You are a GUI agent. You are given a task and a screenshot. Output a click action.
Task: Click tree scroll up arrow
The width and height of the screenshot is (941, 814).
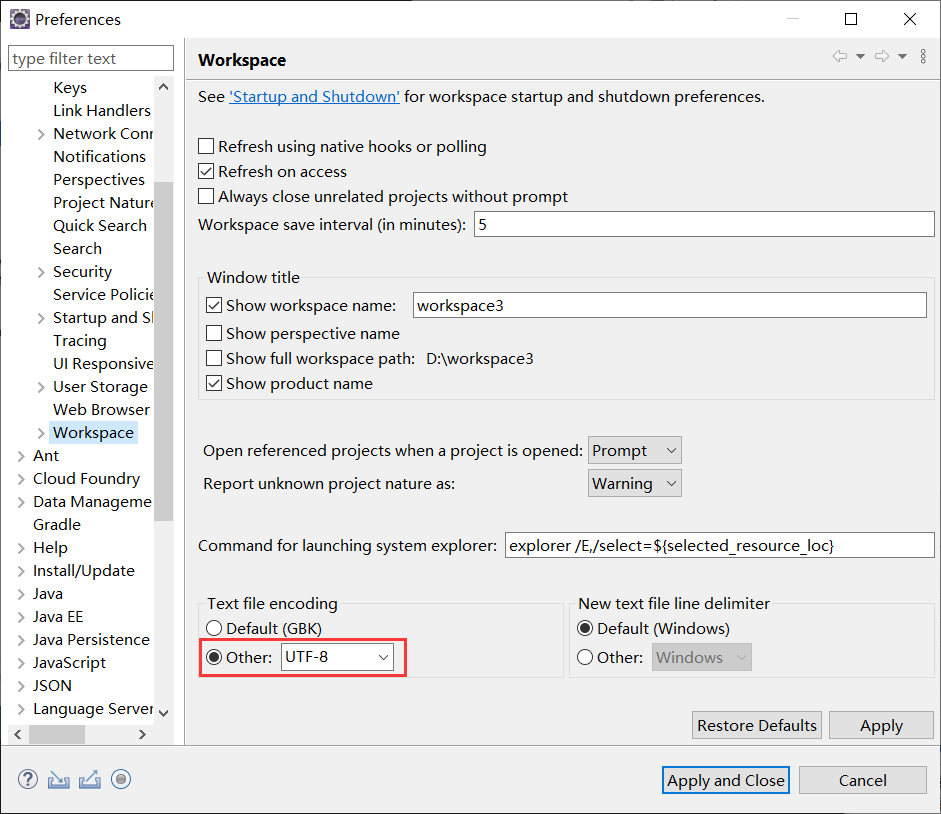pos(163,87)
